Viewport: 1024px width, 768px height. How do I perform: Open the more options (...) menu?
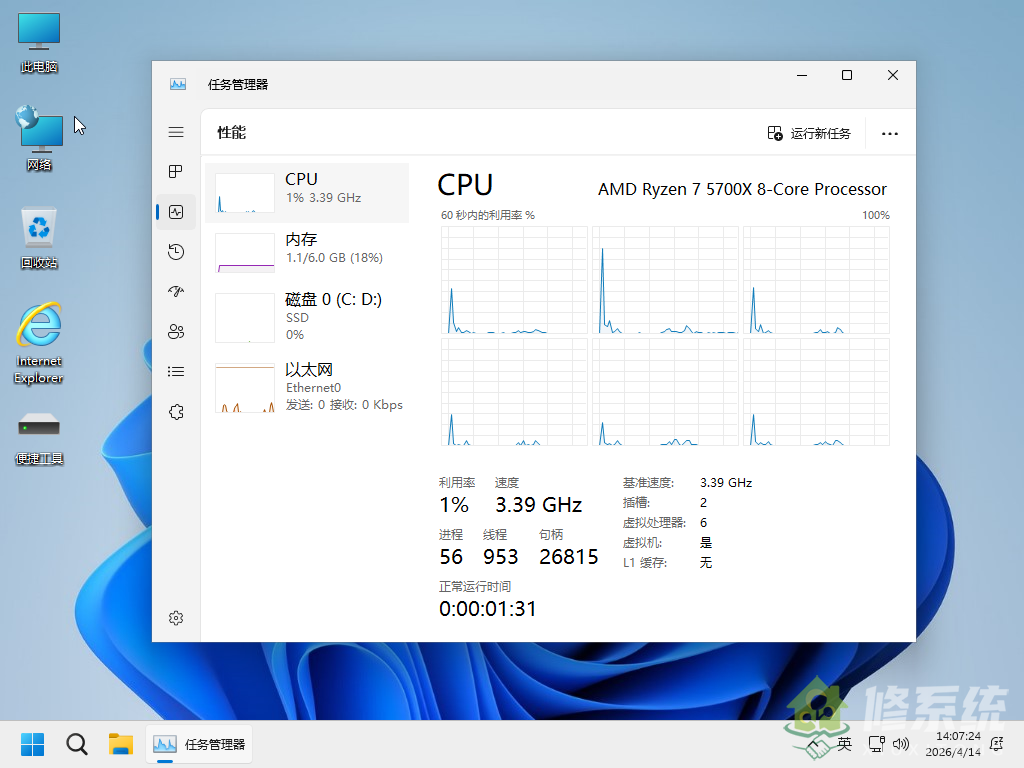pos(889,132)
